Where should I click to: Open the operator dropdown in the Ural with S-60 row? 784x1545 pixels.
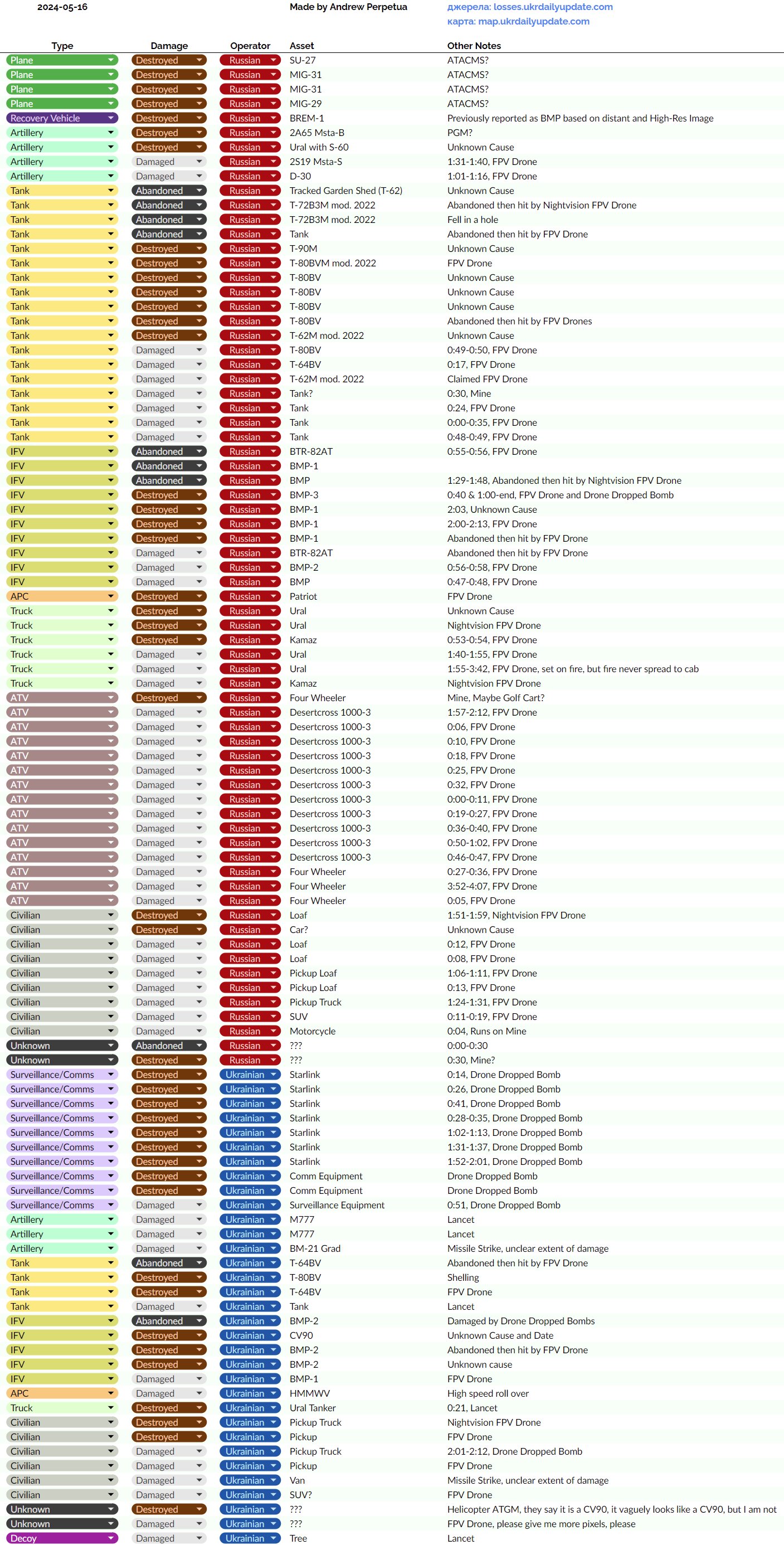250,147
